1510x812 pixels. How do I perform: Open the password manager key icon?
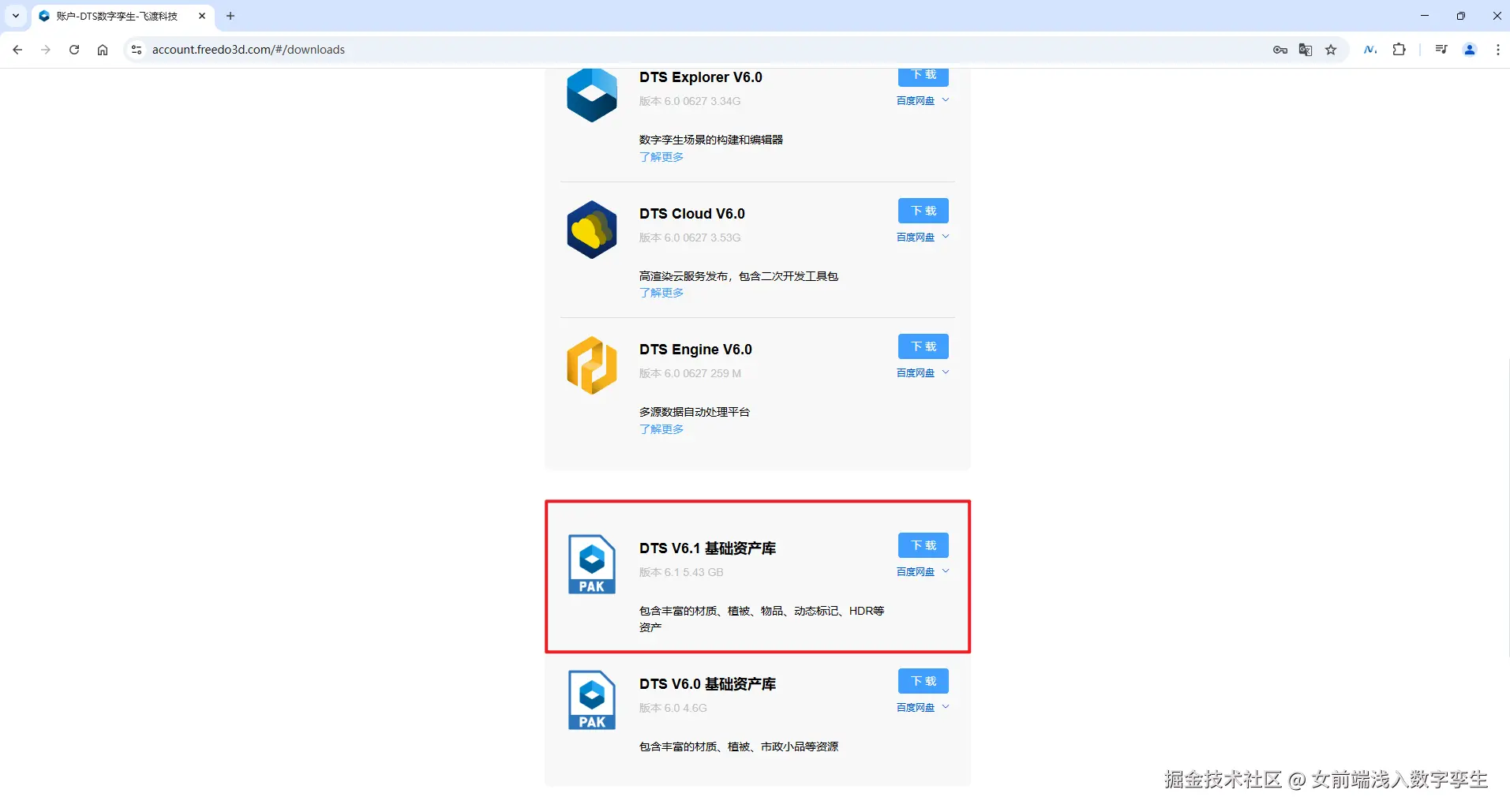1280,50
